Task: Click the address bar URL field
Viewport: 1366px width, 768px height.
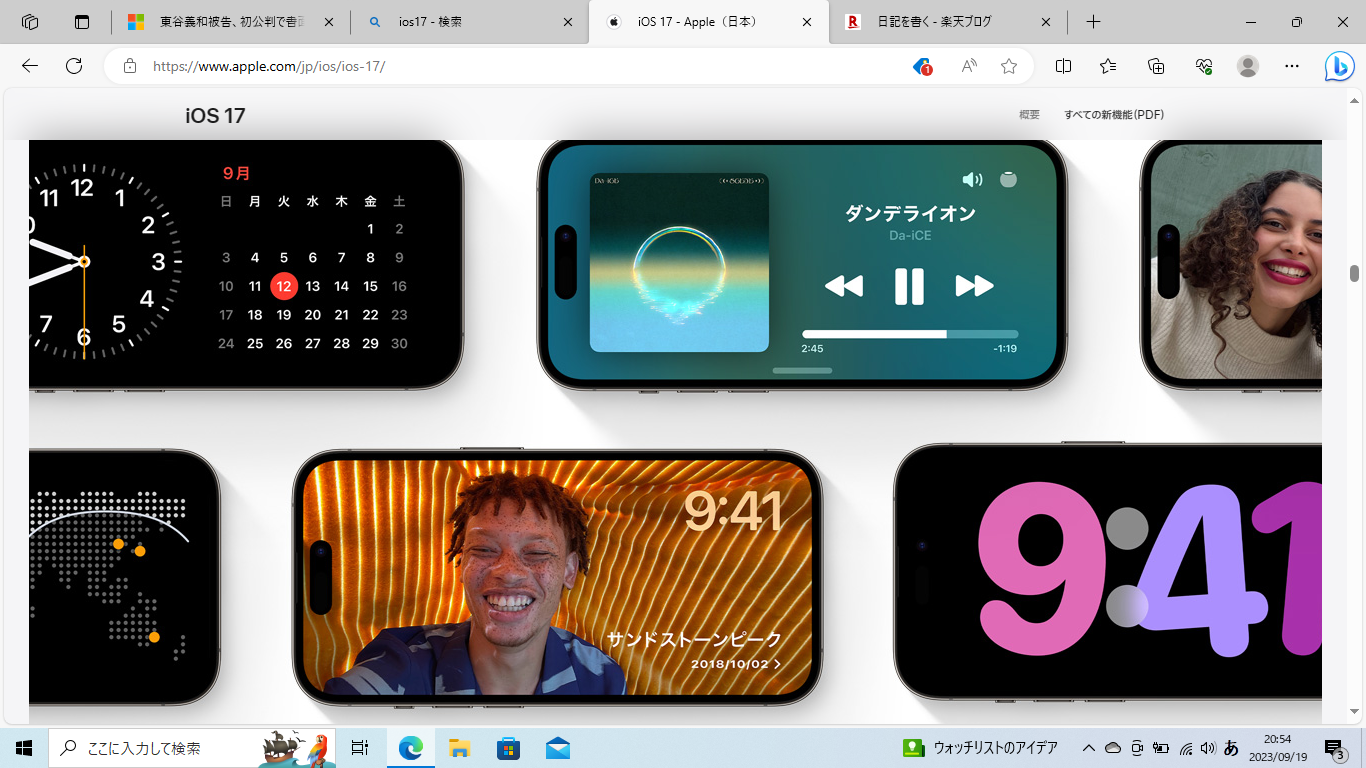Action: click(x=500, y=66)
